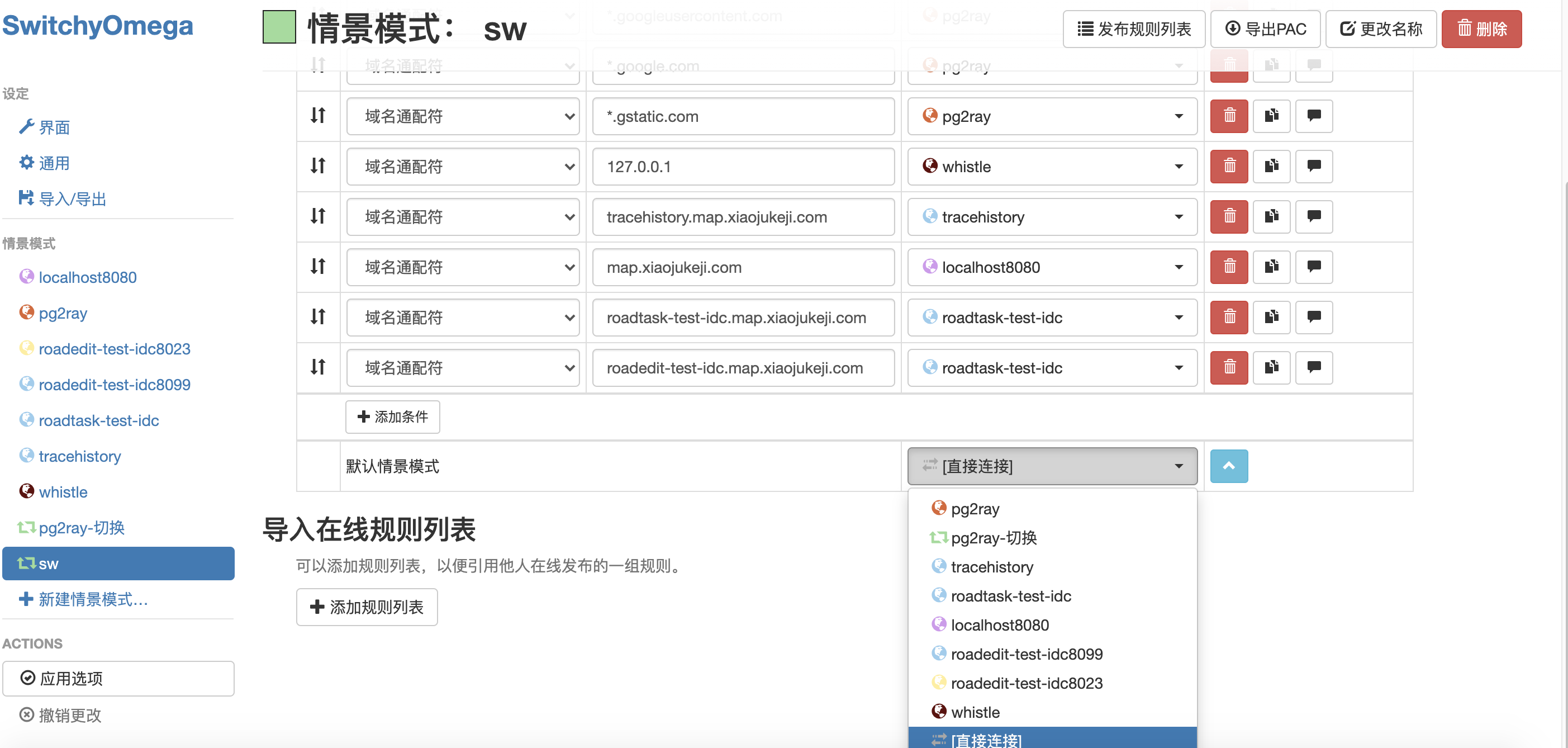Screen dimensions: 1568x748
Task: Click inside the 127.0.0.1 pattern input field
Action: tap(743, 166)
